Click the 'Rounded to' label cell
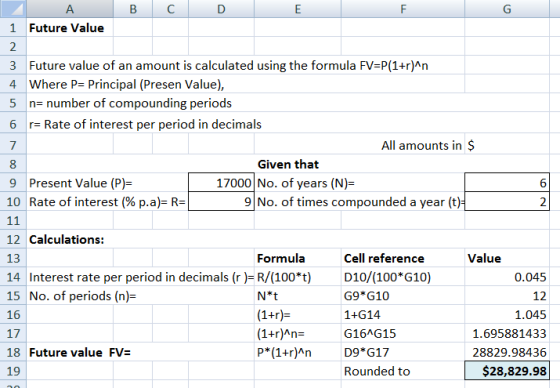This screenshot has height=388, width=560. pyautogui.click(x=377, y=372)
